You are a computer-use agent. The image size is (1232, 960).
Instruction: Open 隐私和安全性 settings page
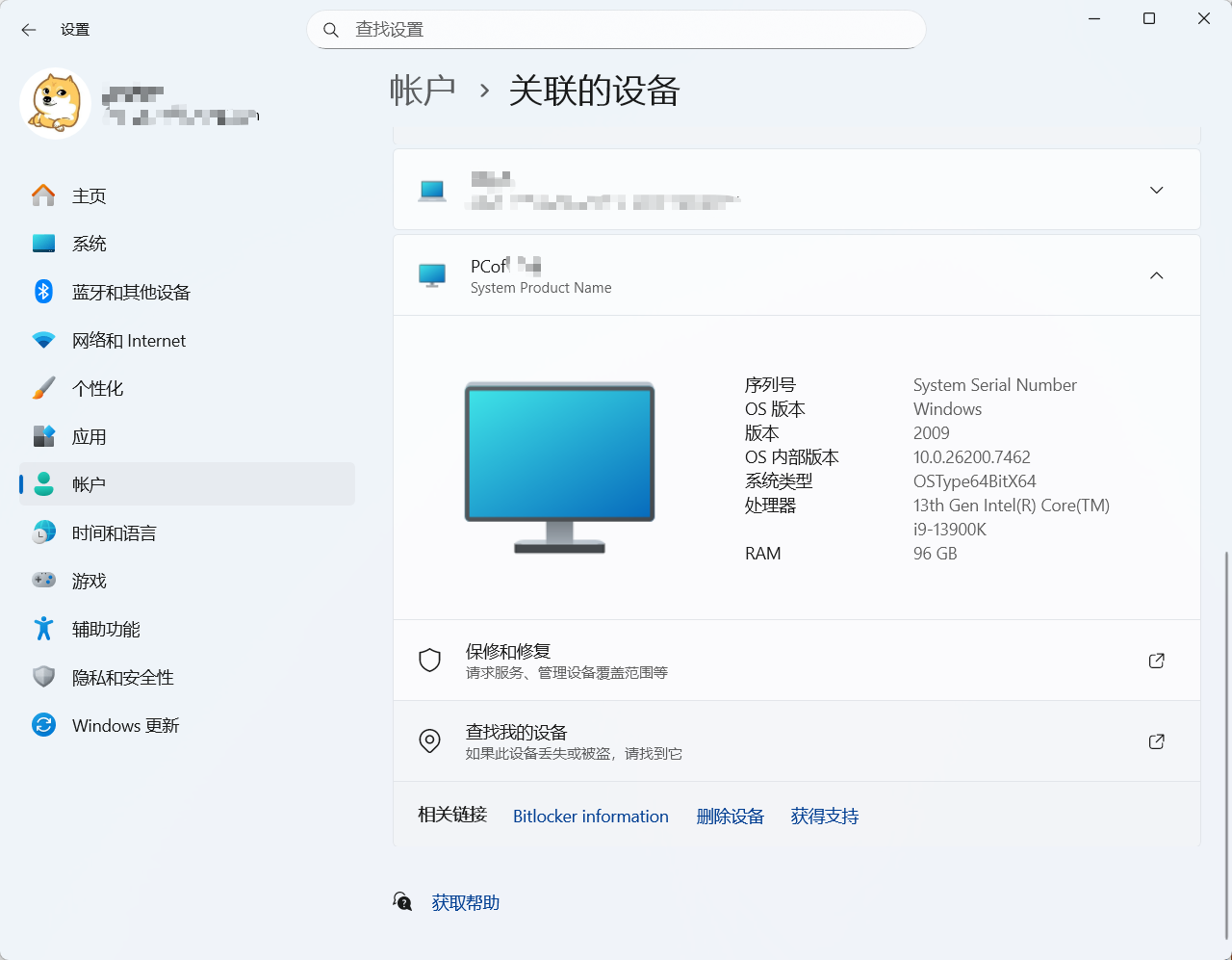click(187, 677)
